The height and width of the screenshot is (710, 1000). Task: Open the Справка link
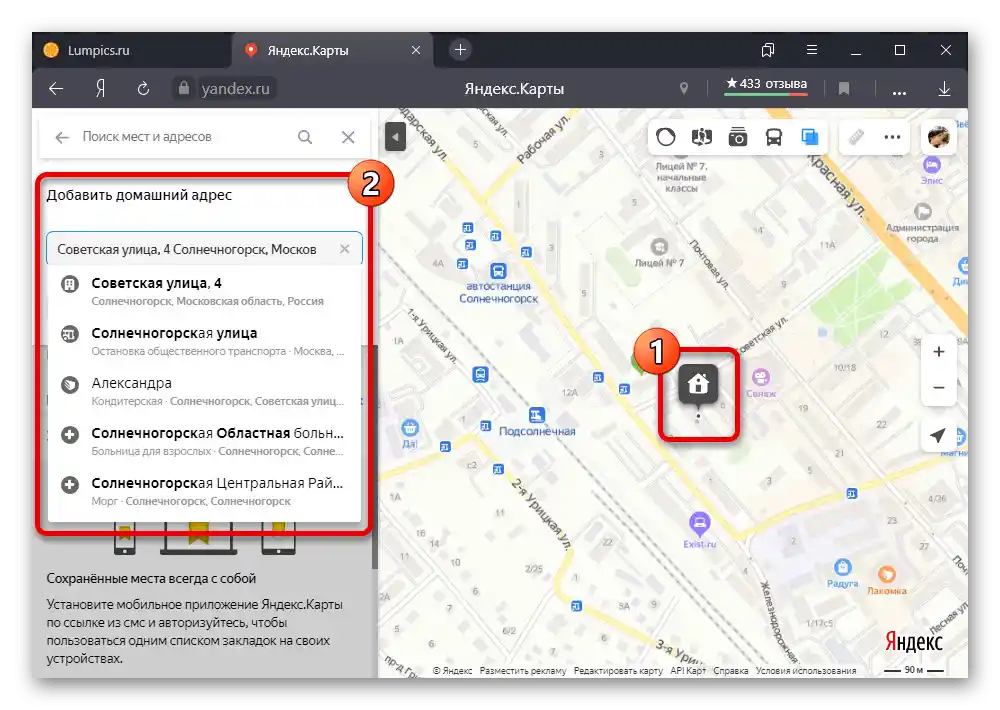[731, 670]
